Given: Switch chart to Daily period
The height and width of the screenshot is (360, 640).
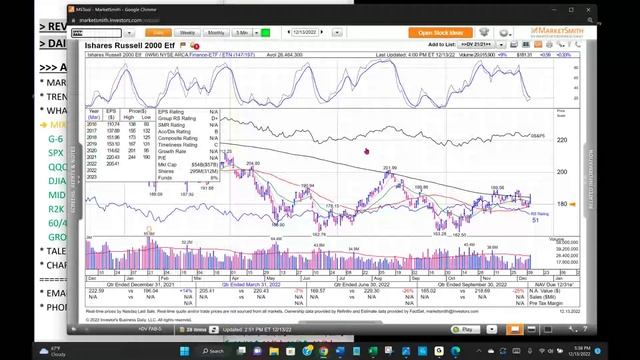Looking at the screenshot, I should click(x=158, y=33).
